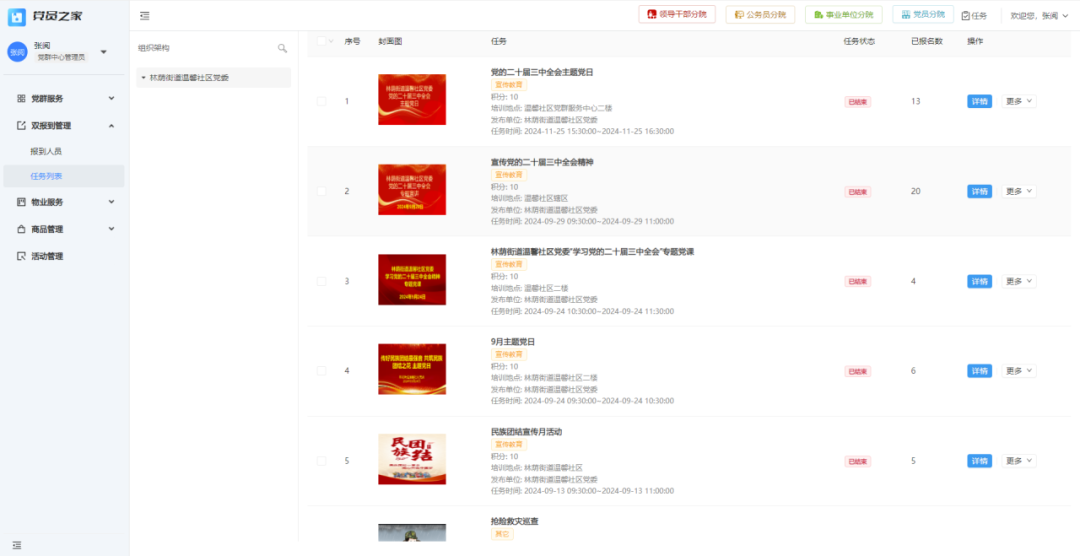Click the 党群服务 grid icon

(21, 99)
